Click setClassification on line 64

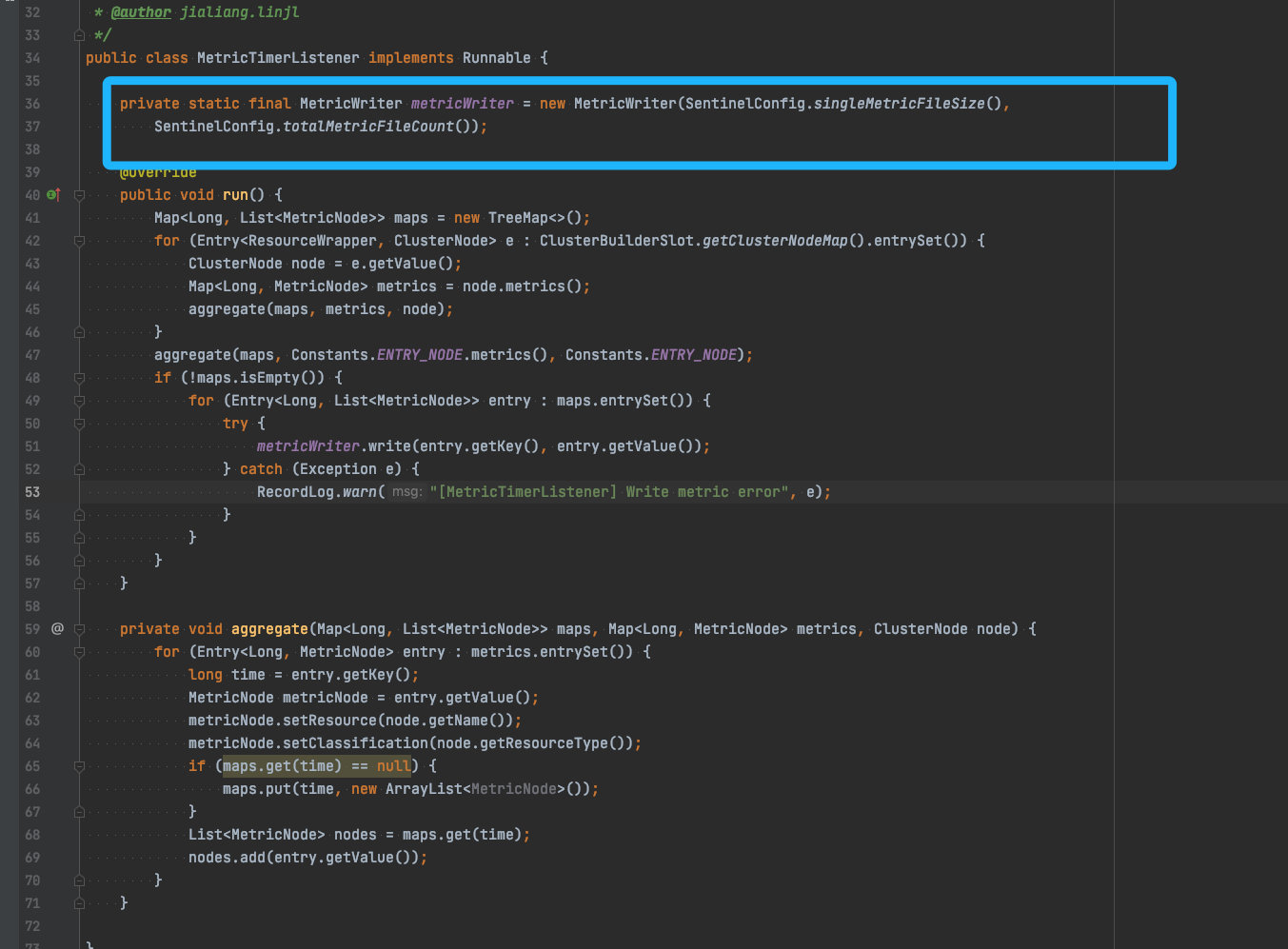coord(355,743)
